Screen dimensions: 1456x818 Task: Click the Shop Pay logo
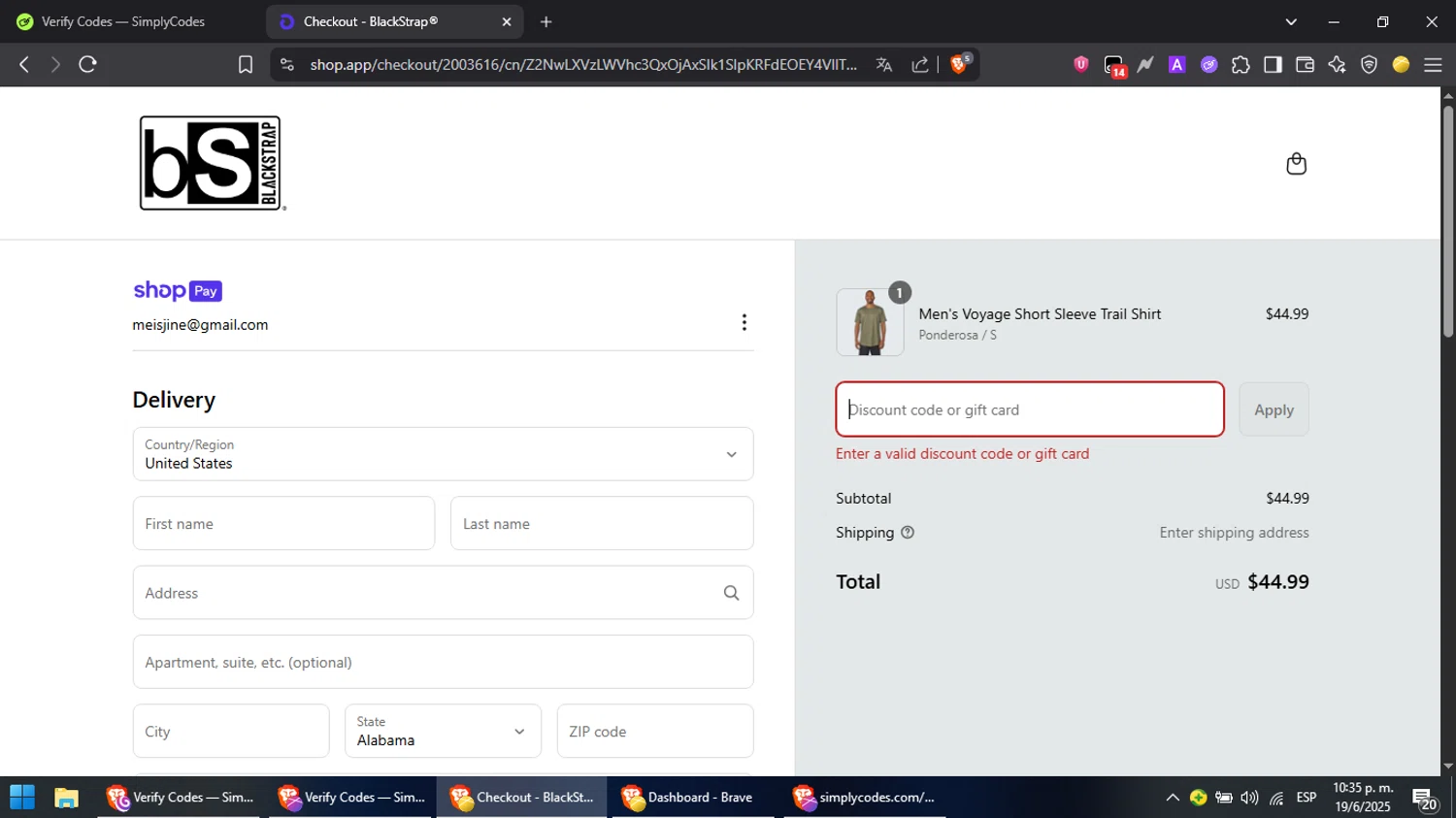coord(178,290)
